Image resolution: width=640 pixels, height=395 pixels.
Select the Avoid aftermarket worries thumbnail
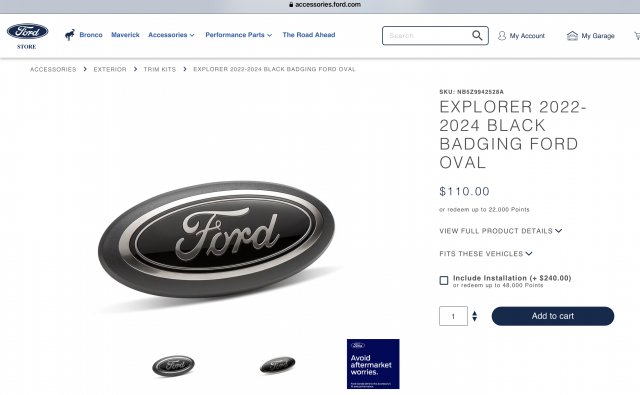click(373, 364)
